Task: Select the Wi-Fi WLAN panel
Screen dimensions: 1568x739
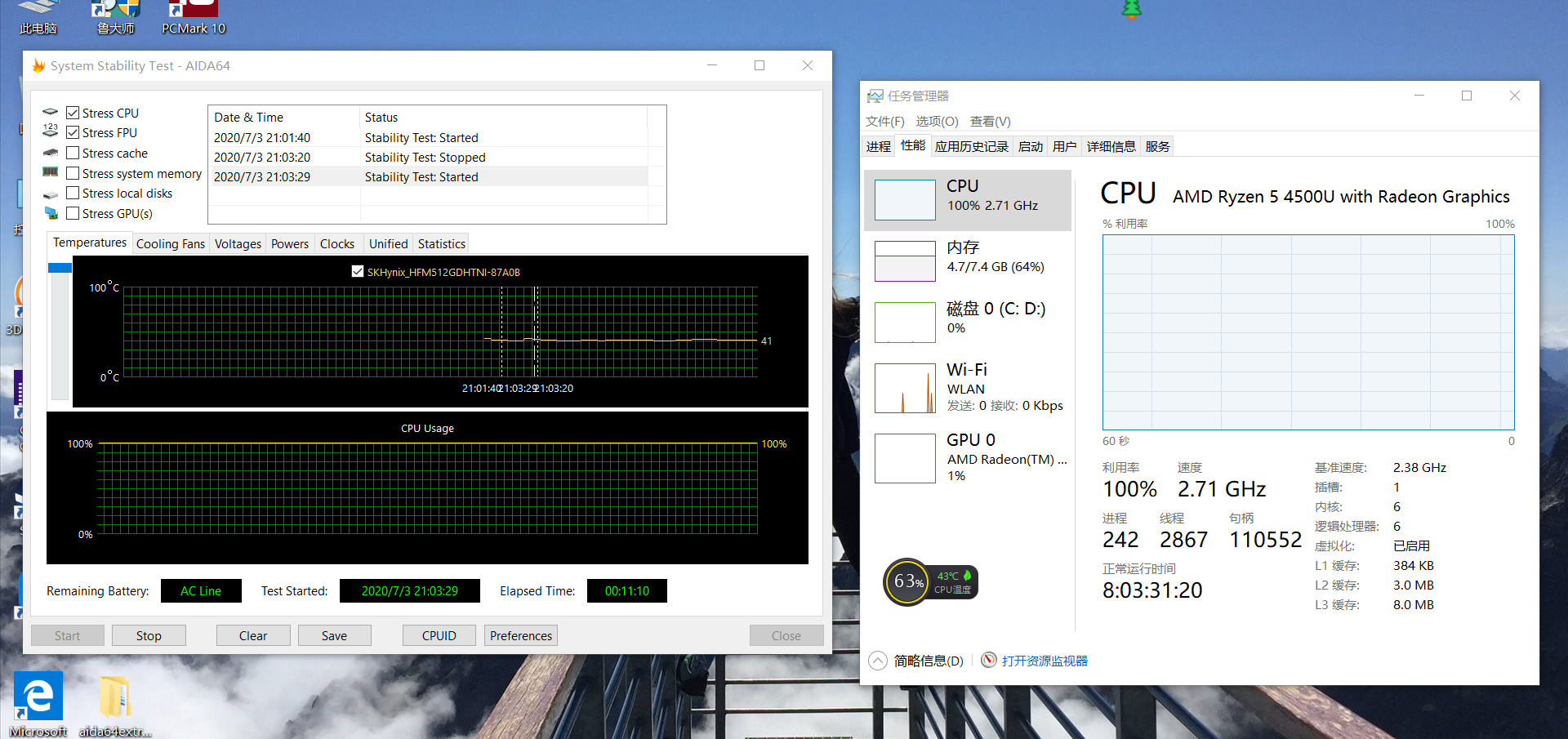Action: click(x=968, y=388)
